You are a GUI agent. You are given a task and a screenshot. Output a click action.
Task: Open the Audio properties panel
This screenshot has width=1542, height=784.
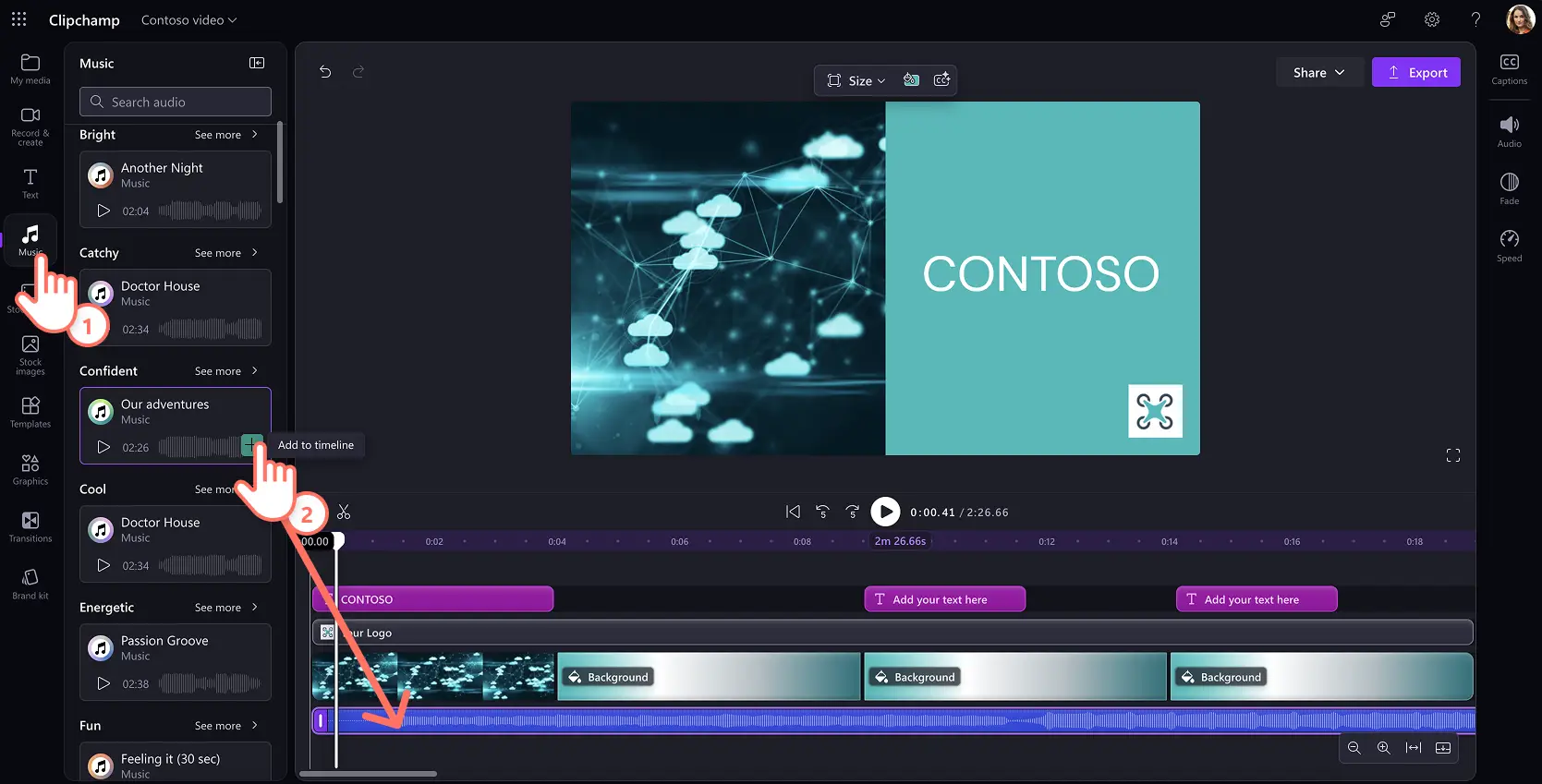[x=1510, y=131]
